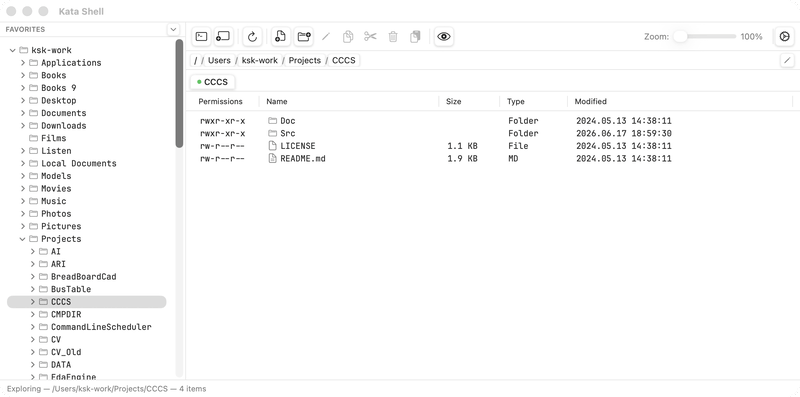Expand the Desktop tree folder
Viewport: 800px width, 397px height.
tap(23, 101)
